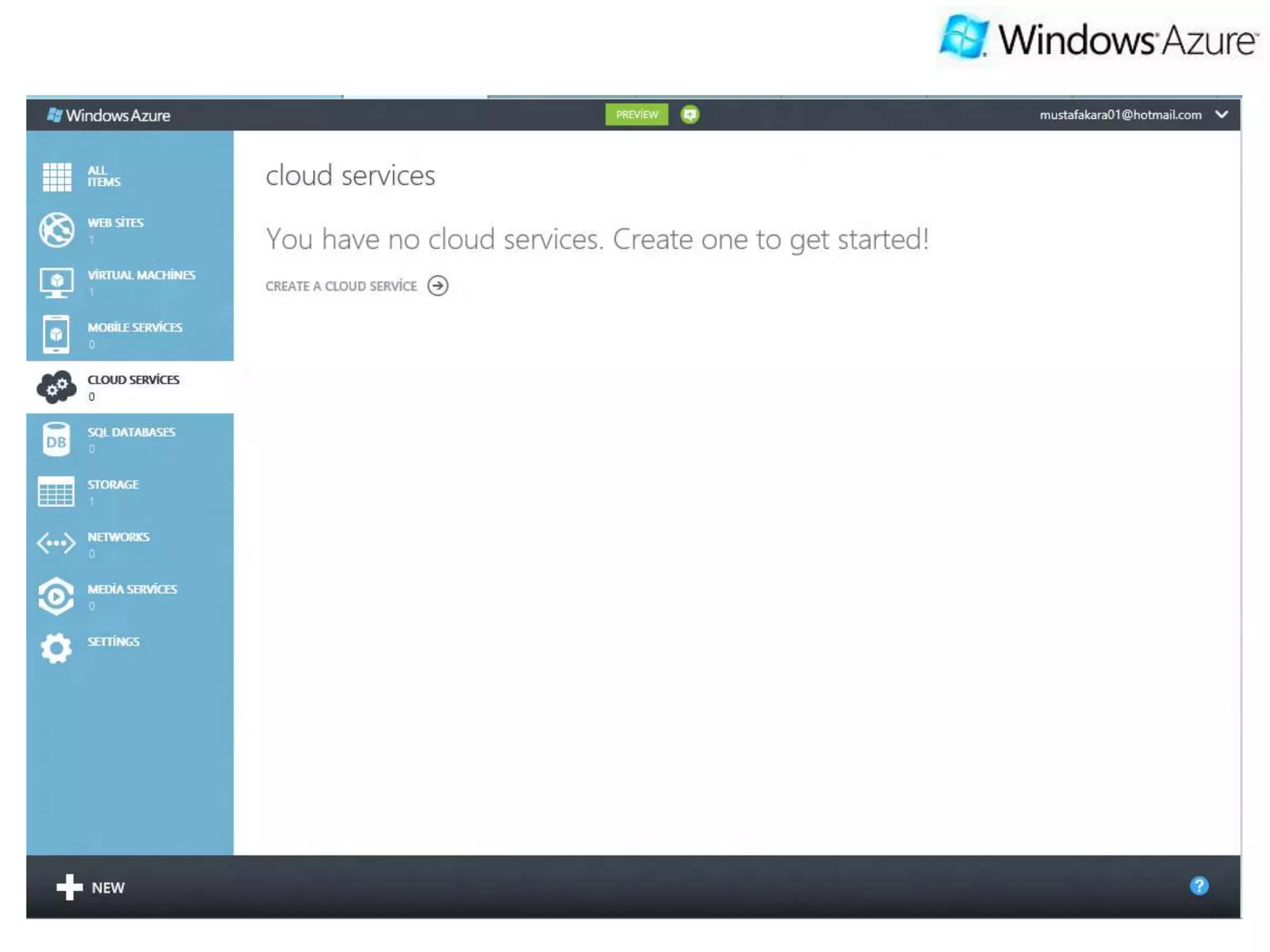Select the Virtual Machines menu label

tap(141, 275)
